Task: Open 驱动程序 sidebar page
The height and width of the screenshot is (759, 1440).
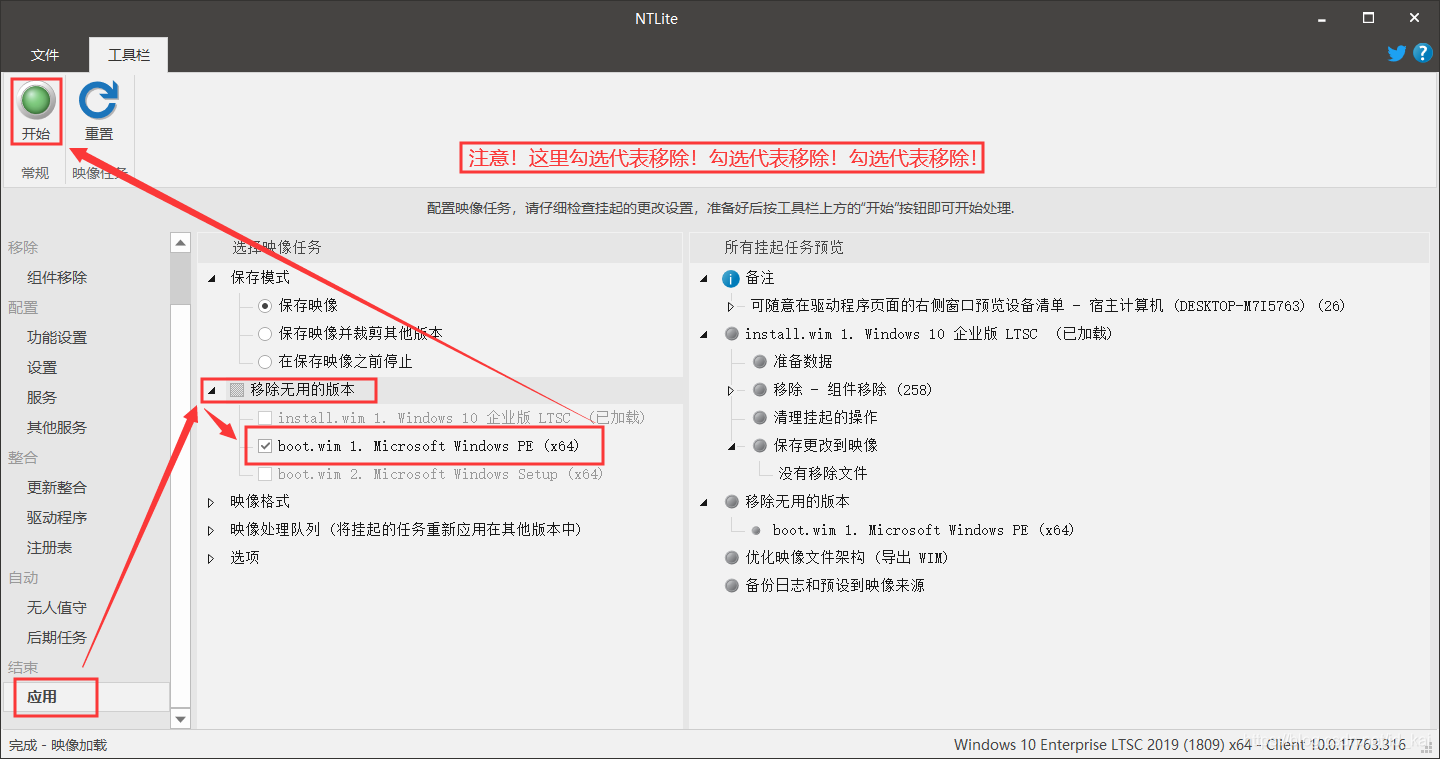Action: coord(57,518)
